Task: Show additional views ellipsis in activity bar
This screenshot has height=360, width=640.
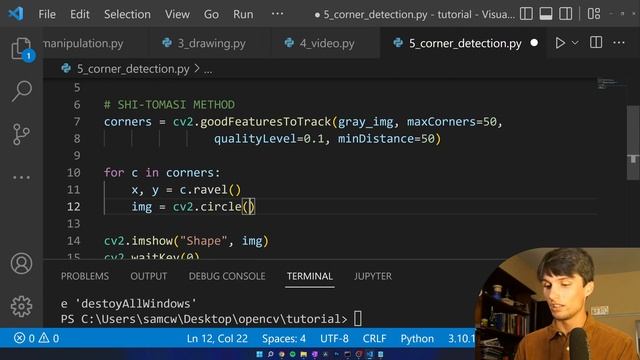Action: point(21,178)
